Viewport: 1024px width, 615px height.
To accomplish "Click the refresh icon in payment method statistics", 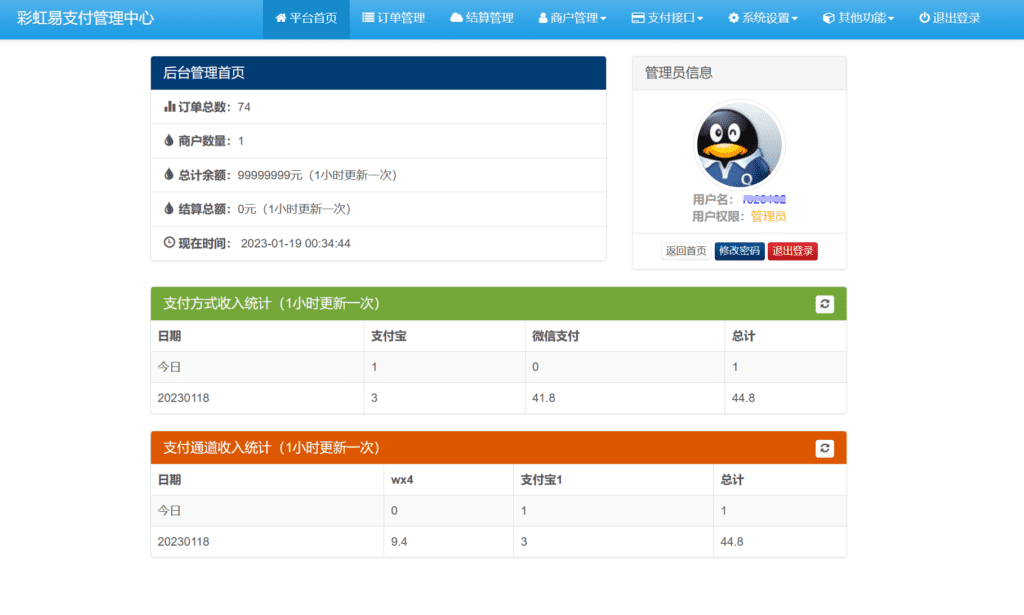I will pyautogui.click(x=824, y=304).
